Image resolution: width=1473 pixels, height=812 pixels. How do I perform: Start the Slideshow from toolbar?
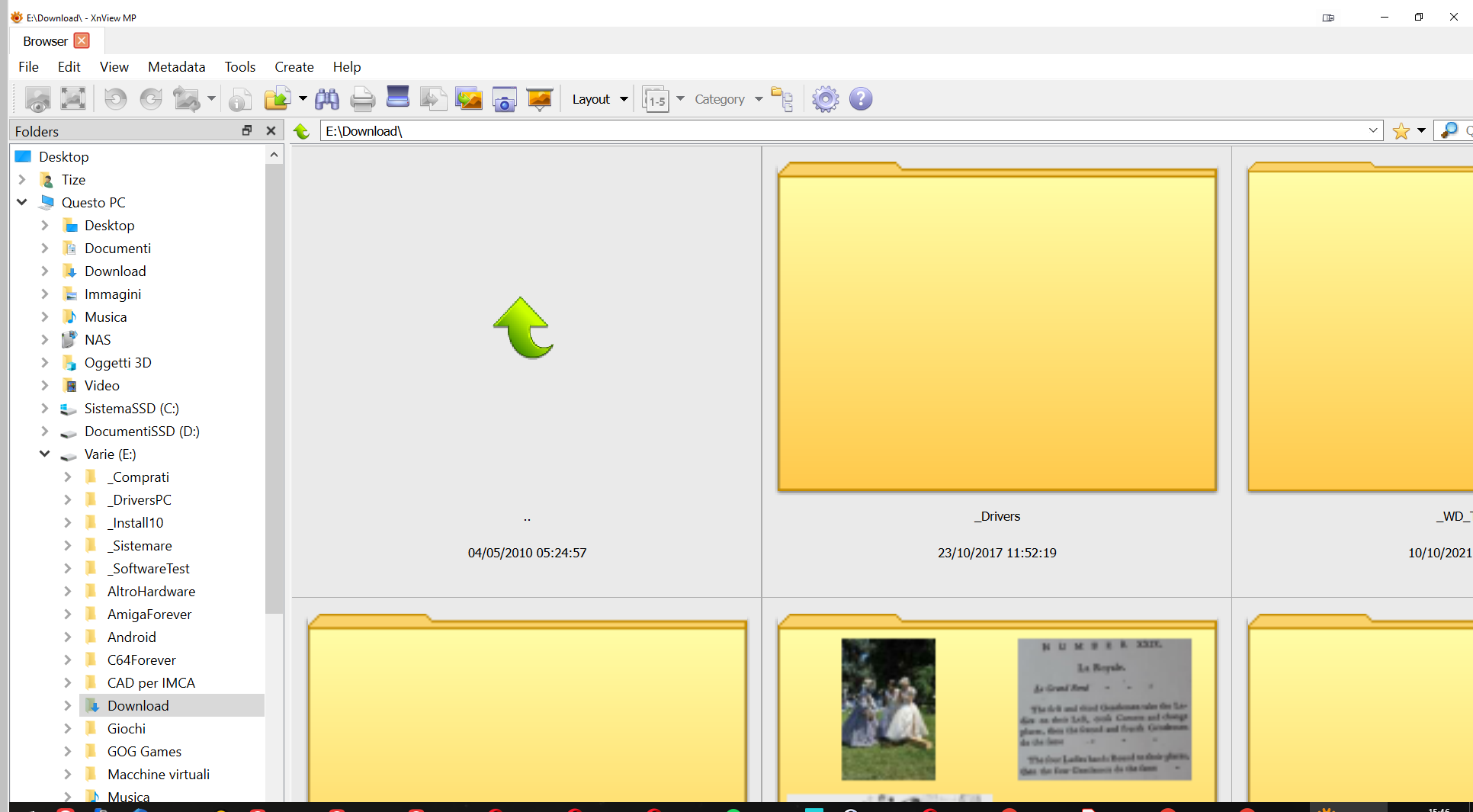point(540,99)
